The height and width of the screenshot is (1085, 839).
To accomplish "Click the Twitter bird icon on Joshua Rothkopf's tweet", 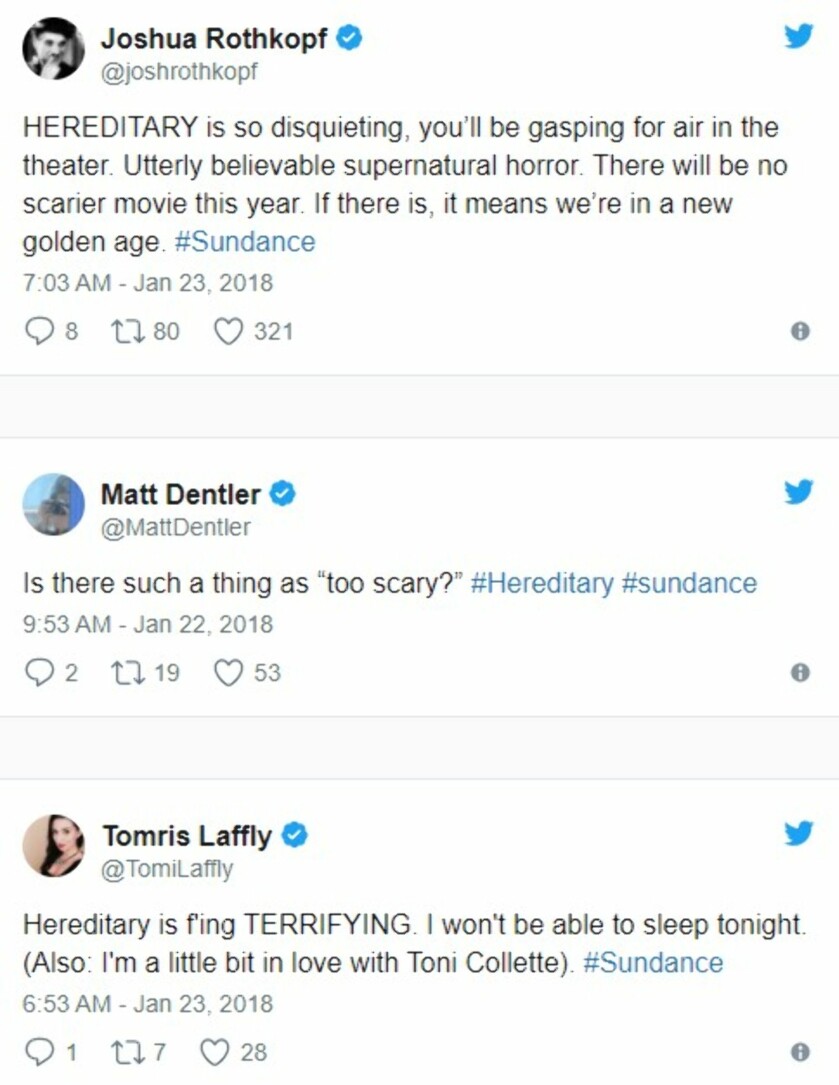I will click(798, 36).
